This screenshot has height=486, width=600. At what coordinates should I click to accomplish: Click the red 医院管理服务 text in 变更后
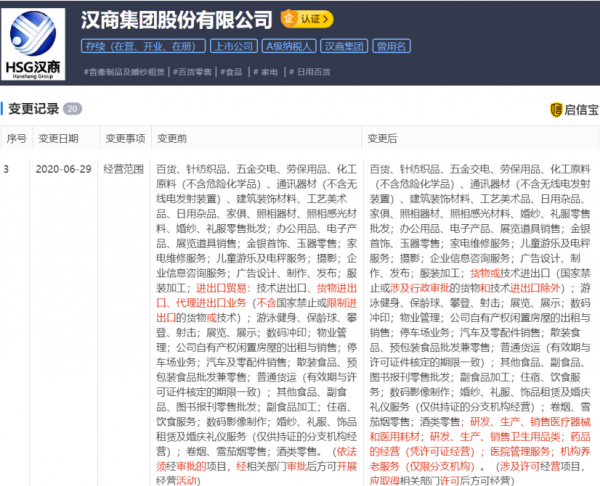coord(520,452)
